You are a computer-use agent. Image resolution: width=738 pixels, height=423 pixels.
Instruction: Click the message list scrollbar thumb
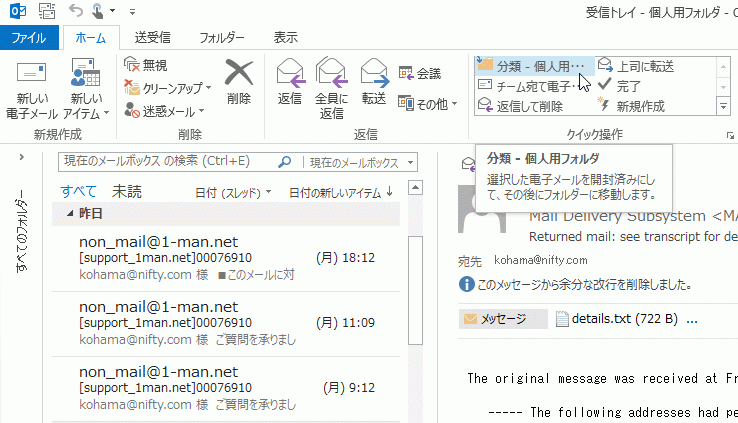(x=415, y=290)
